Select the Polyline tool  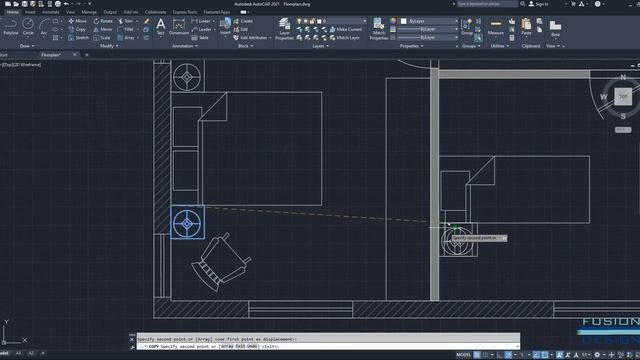pos(10,27)
